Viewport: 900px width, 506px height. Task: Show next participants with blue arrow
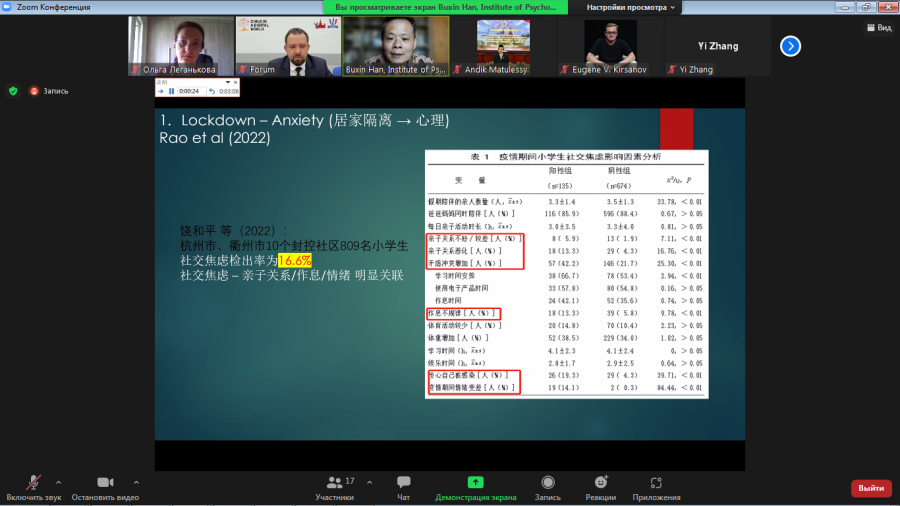coord(790,46)
